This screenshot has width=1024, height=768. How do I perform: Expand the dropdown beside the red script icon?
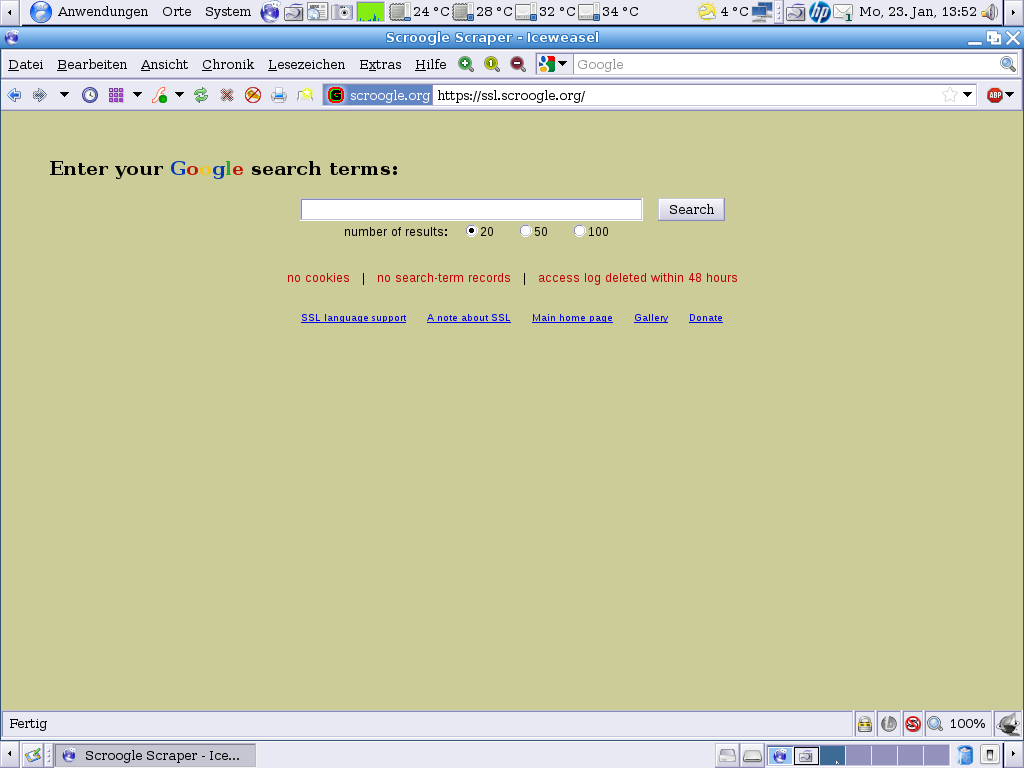coord(180,95)
